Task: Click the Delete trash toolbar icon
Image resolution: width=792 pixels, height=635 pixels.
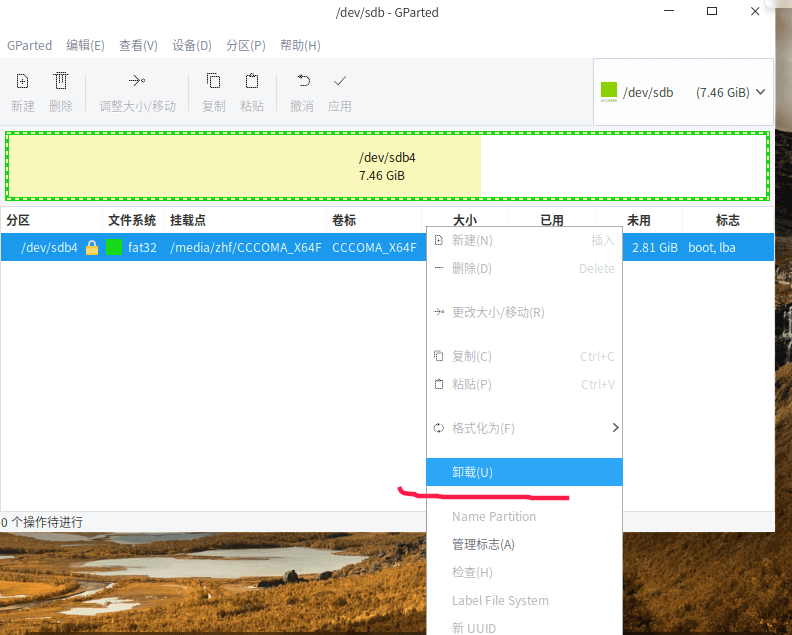Action: (61, 82)
